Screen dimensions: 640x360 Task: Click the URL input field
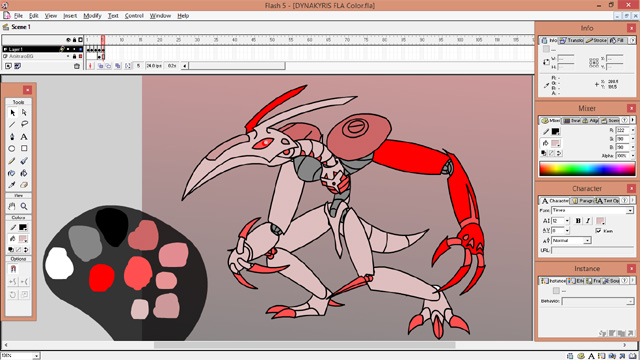(x=593, y=250)
